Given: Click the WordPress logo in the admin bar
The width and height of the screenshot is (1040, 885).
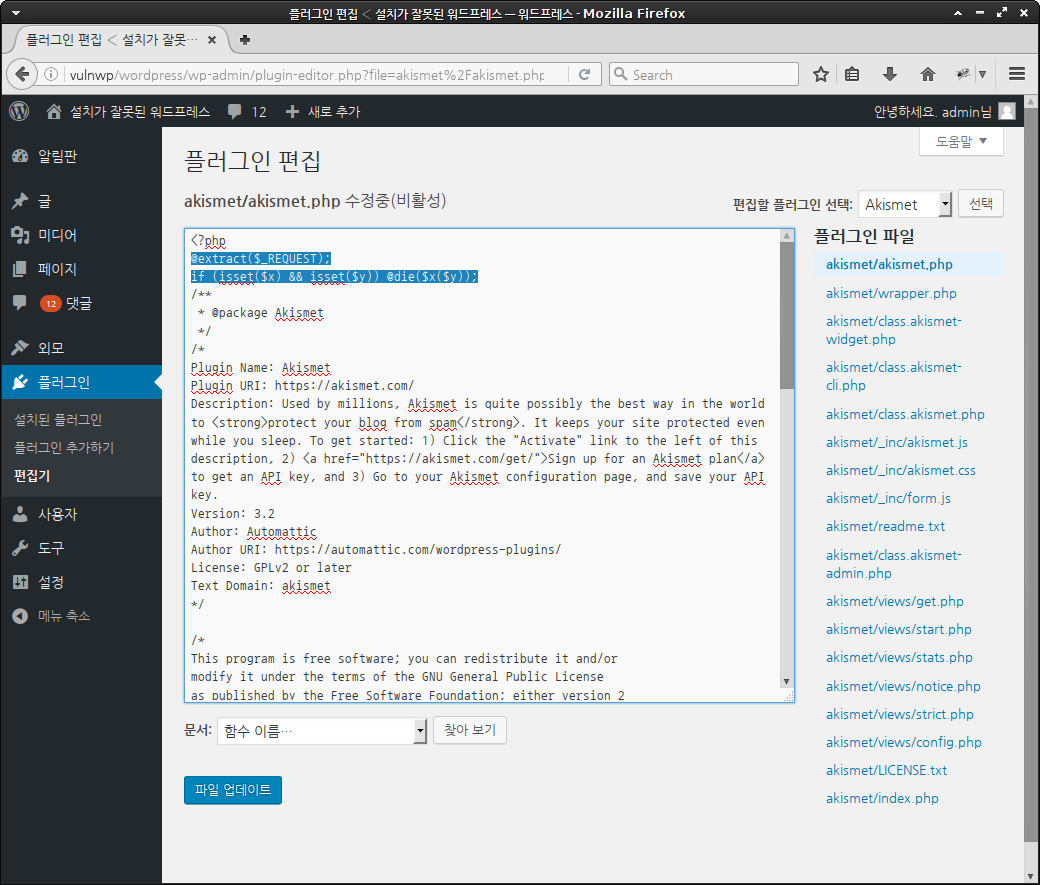Looking at the screenshot, I should pyautogui.click(x=19, y=111).
